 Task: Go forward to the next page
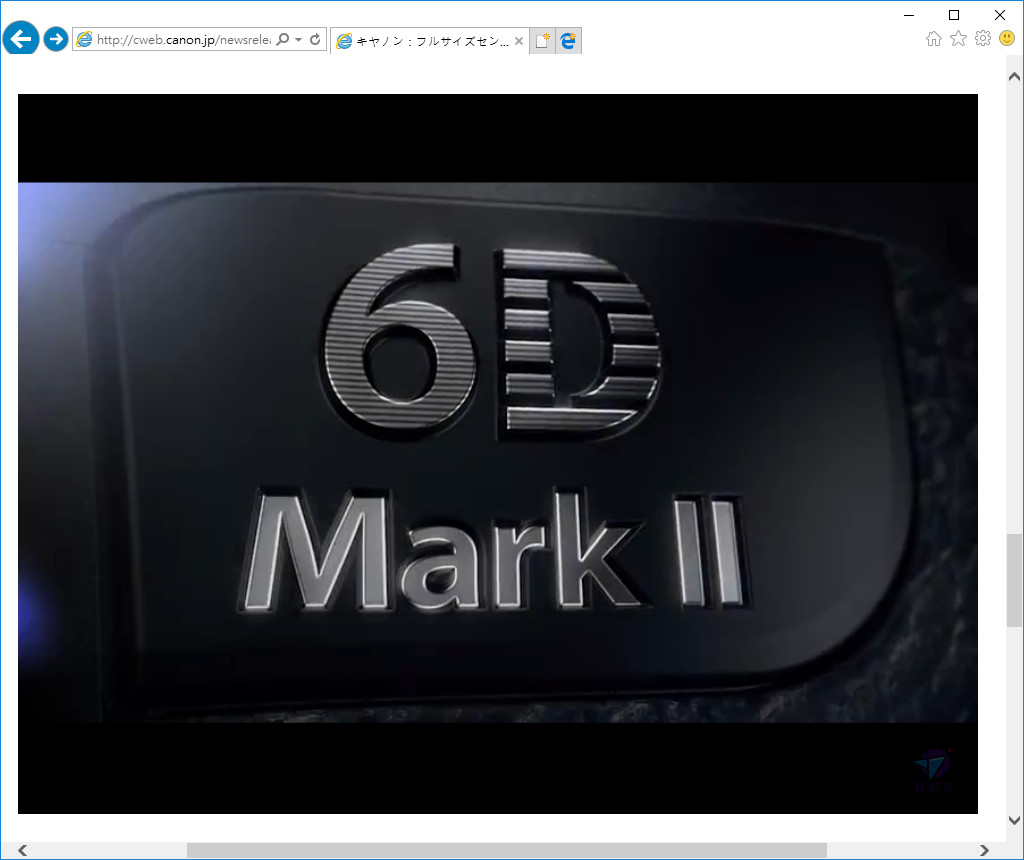[x=56, y=39]
